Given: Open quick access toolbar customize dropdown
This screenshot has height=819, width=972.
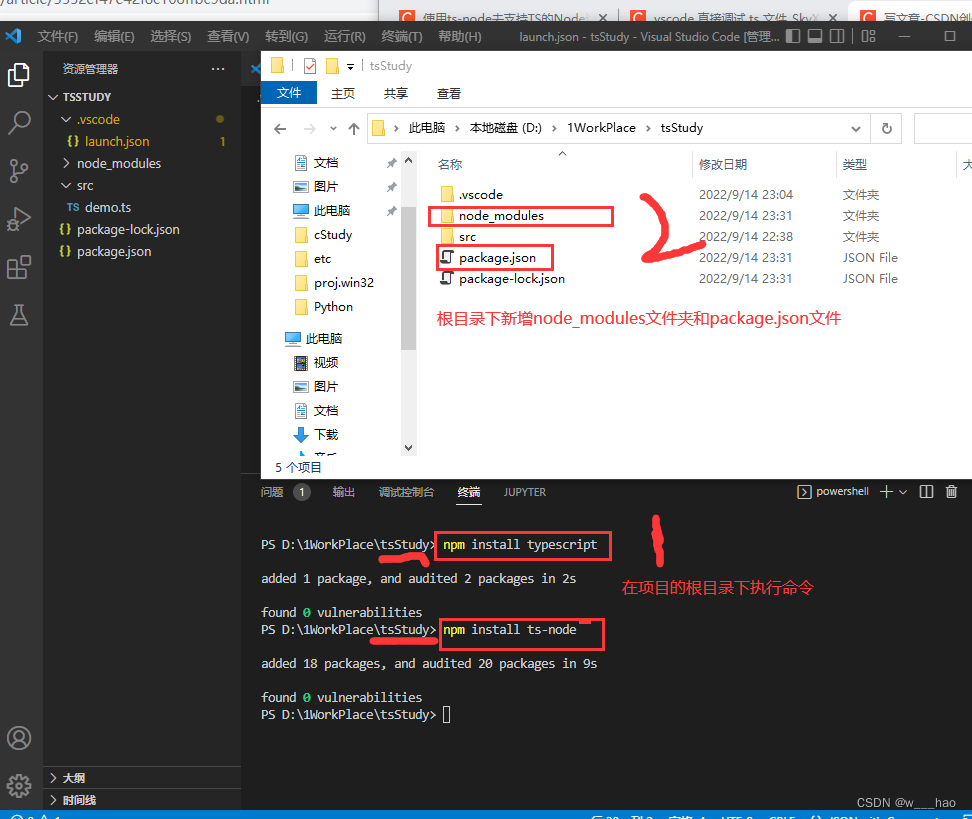Looking at the screenshot, I should coord(350,66).
